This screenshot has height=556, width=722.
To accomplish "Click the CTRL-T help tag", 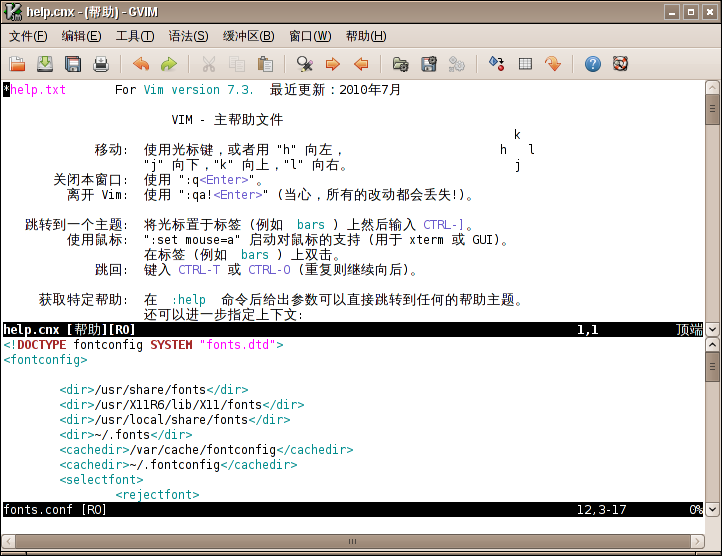I will tap(199, 269).
